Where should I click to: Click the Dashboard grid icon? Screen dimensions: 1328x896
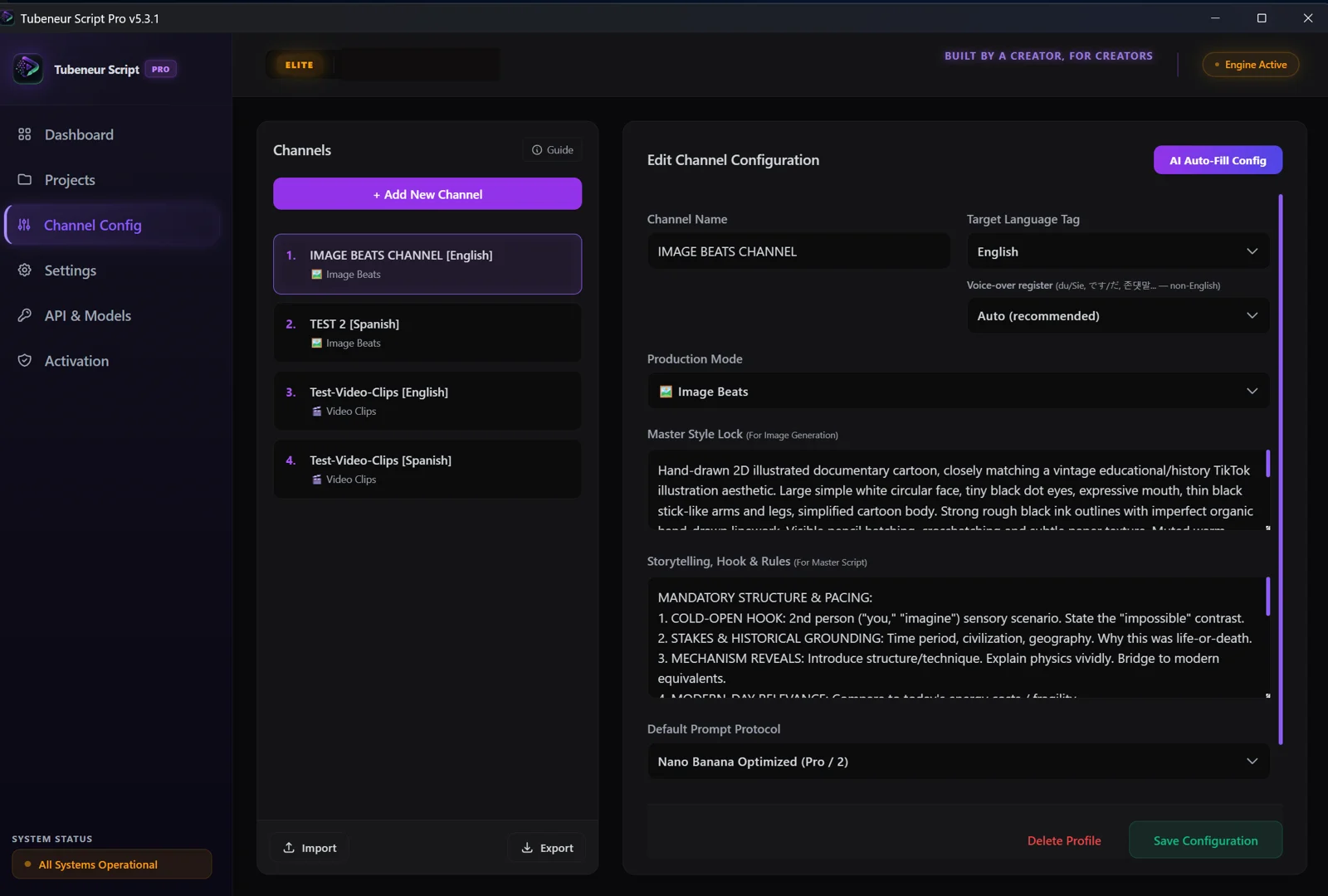tap(25, 134)
